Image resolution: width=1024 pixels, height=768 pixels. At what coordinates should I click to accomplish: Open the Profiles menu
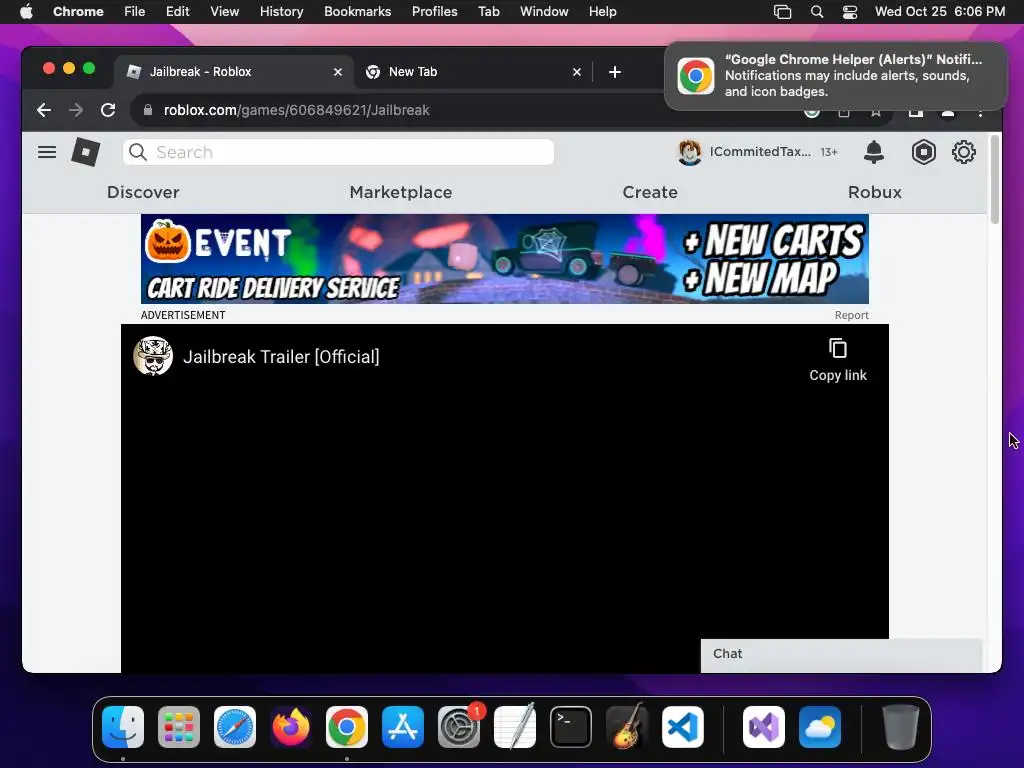434,12
